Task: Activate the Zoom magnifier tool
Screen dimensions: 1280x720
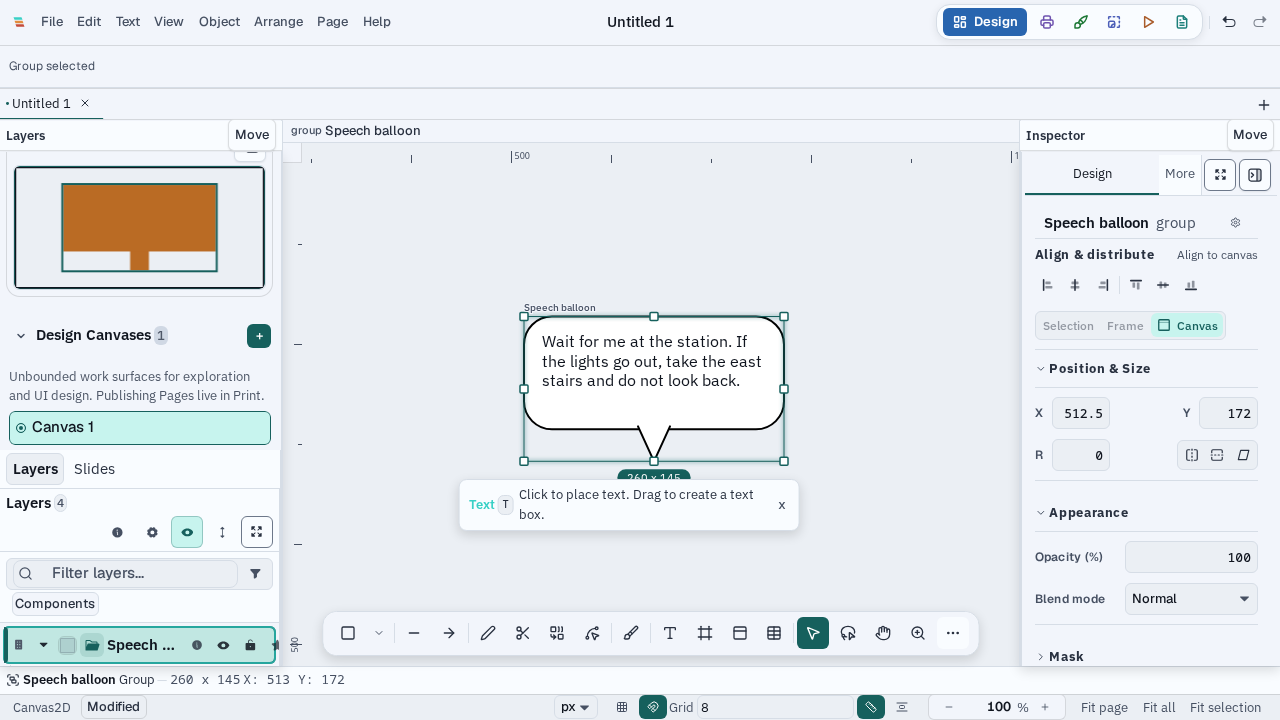Action: coord(918,633)
